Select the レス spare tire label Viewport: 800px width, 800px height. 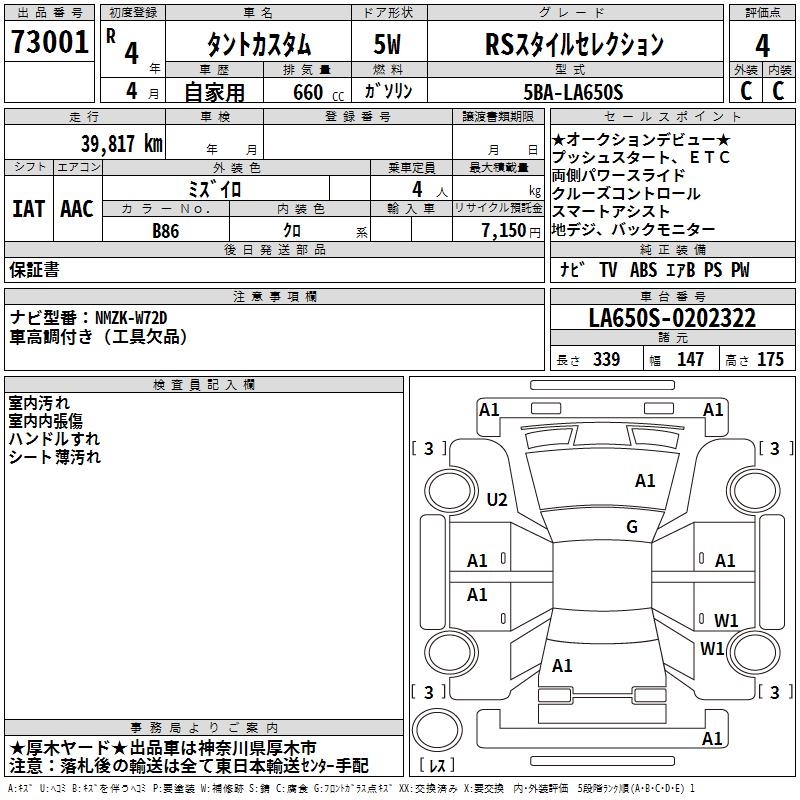pyautogui.click(x=437, y=765)
